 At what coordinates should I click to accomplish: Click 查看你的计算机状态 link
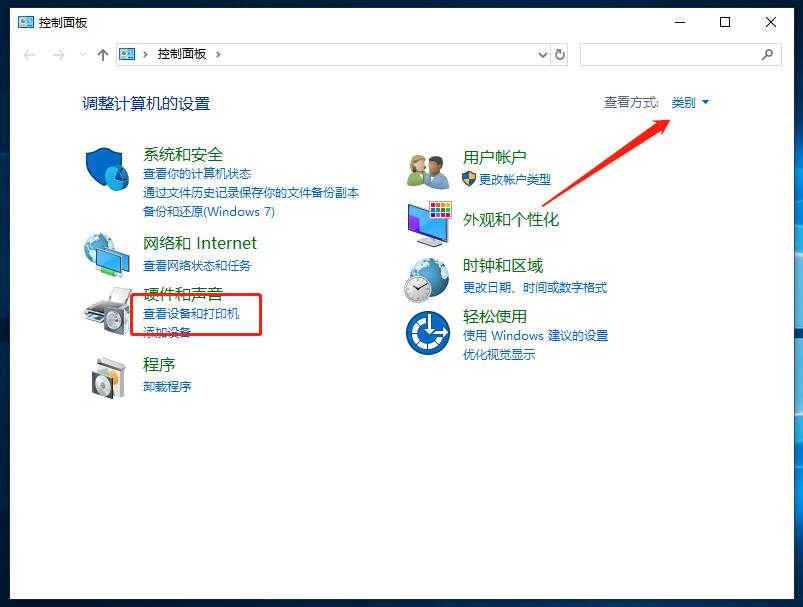point(197,174)
